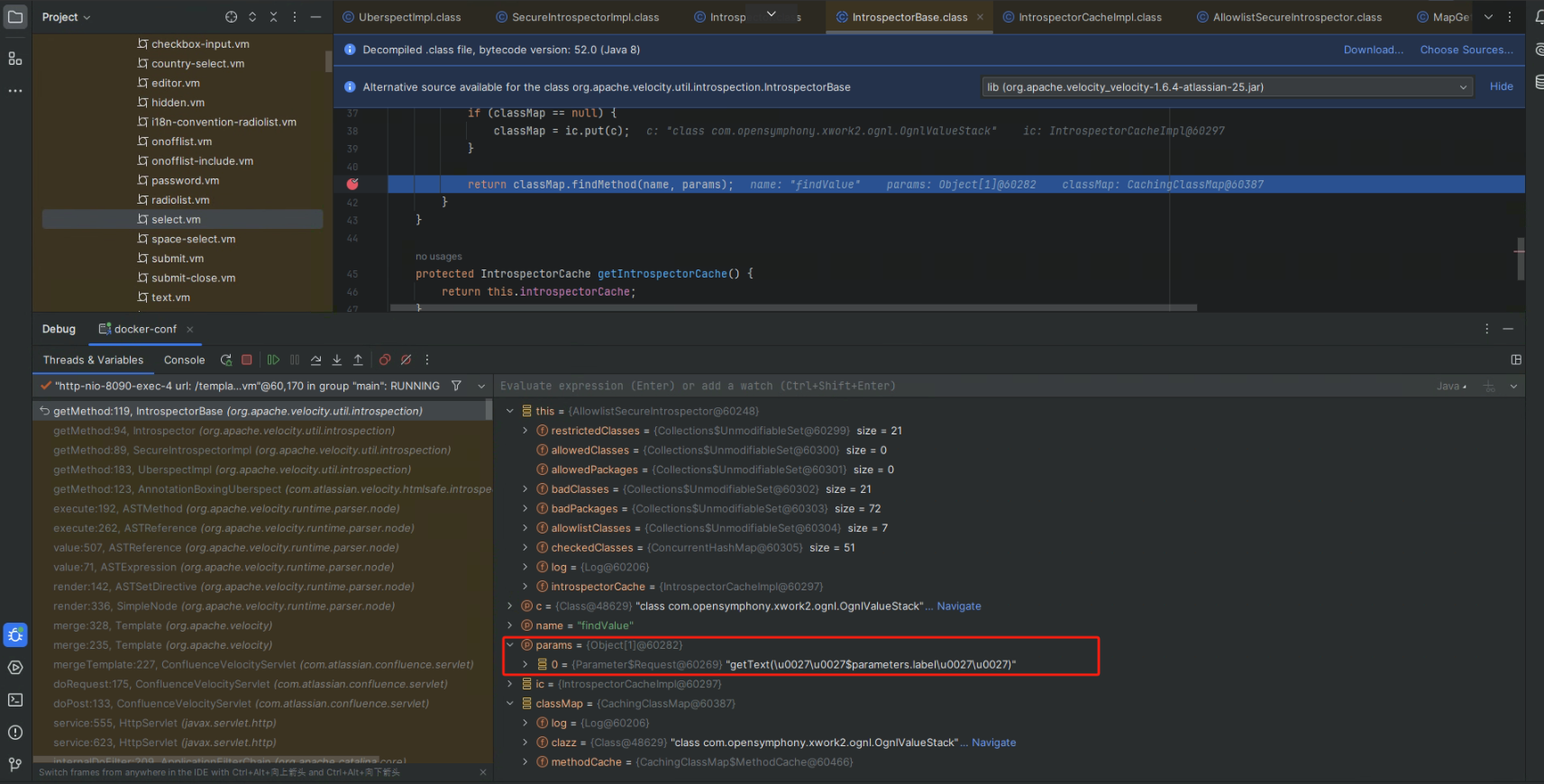Open password.vm in the Project tree

tap(182, 180)
